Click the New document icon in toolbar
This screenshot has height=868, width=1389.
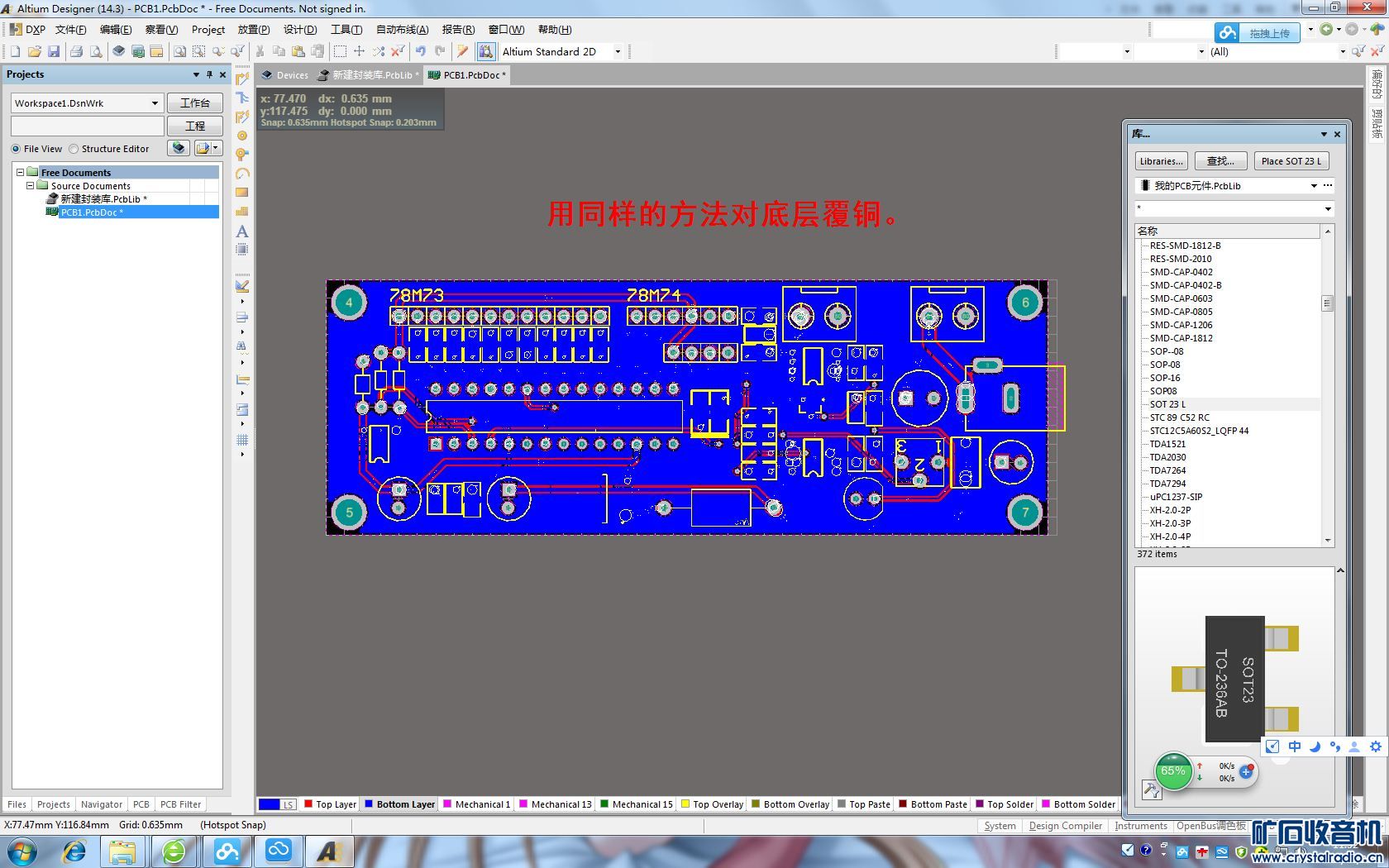tap(15, 51)
